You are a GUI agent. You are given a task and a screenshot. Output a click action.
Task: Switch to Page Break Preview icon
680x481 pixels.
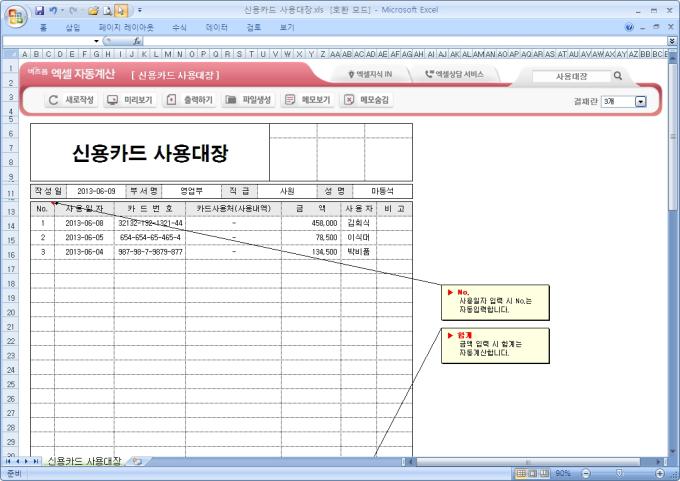point(544,473)
